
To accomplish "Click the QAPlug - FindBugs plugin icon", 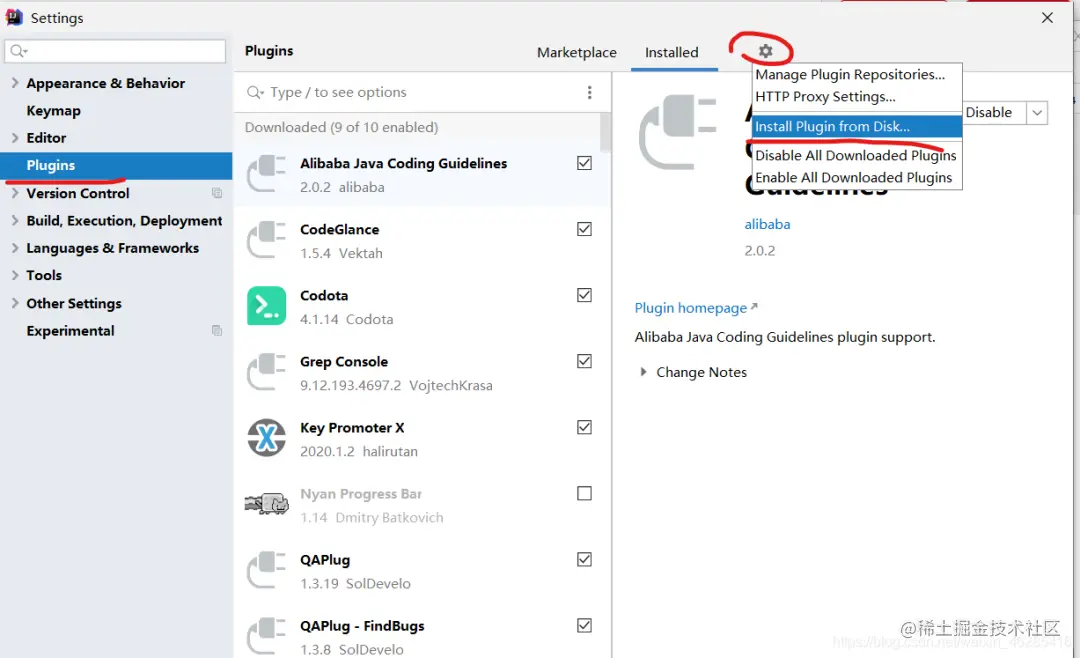I will tap(267, 637).
